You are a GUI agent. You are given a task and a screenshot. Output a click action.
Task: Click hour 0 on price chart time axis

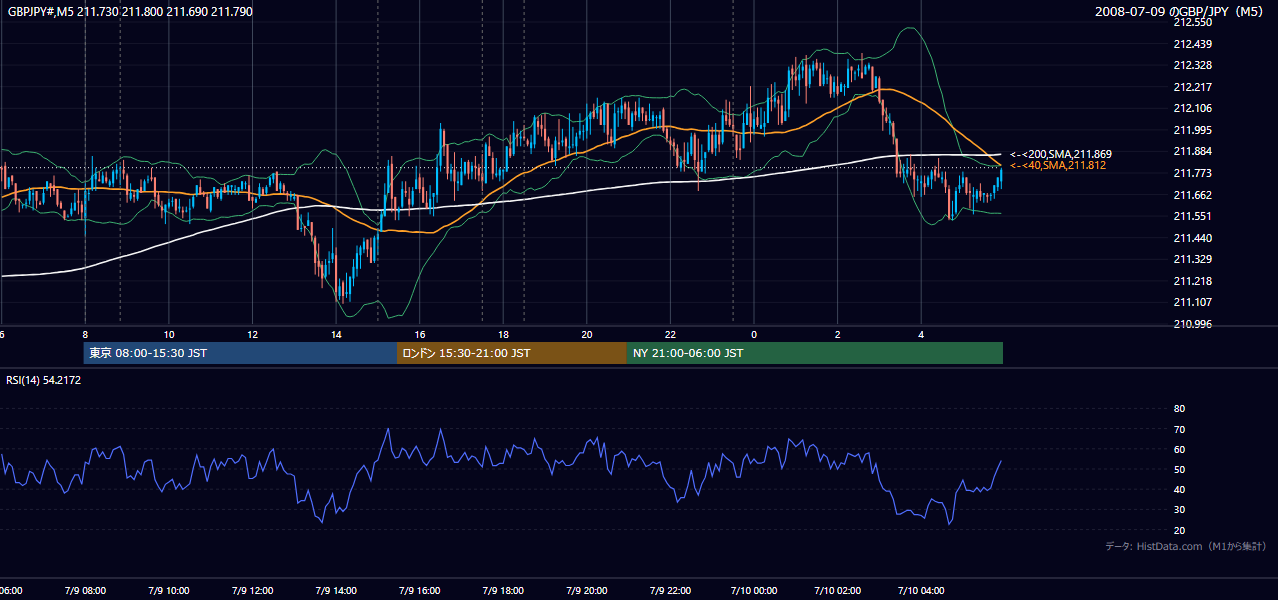tap(755, 334)
